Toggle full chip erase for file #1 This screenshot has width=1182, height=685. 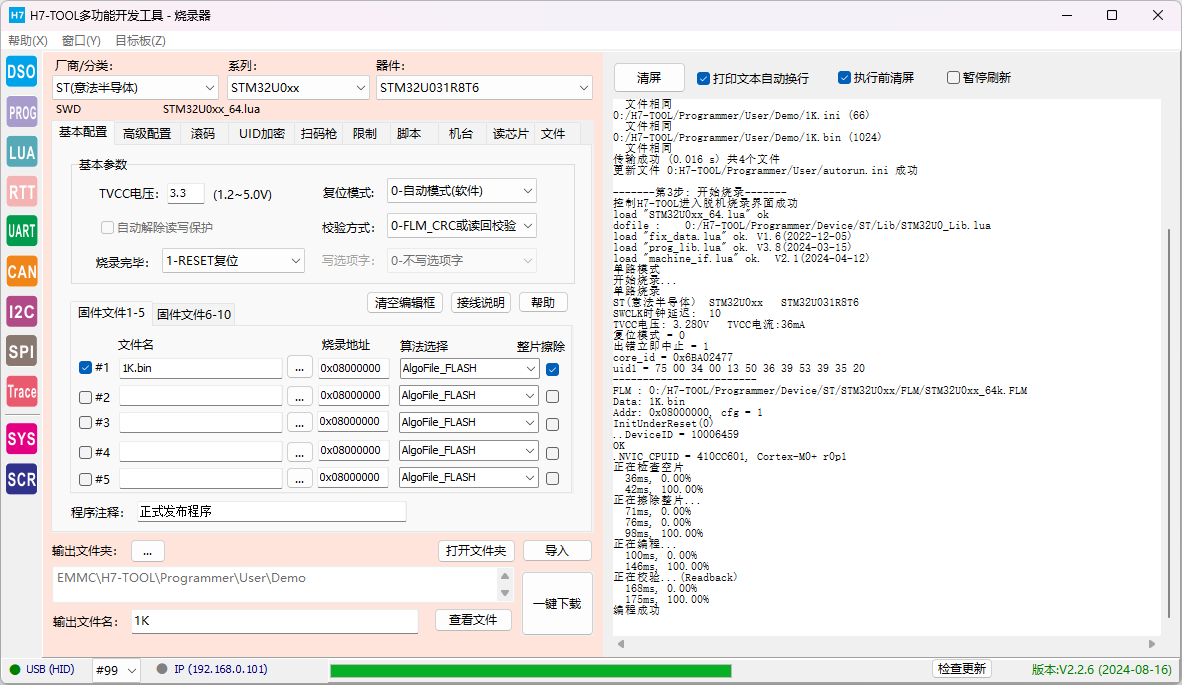553,369
